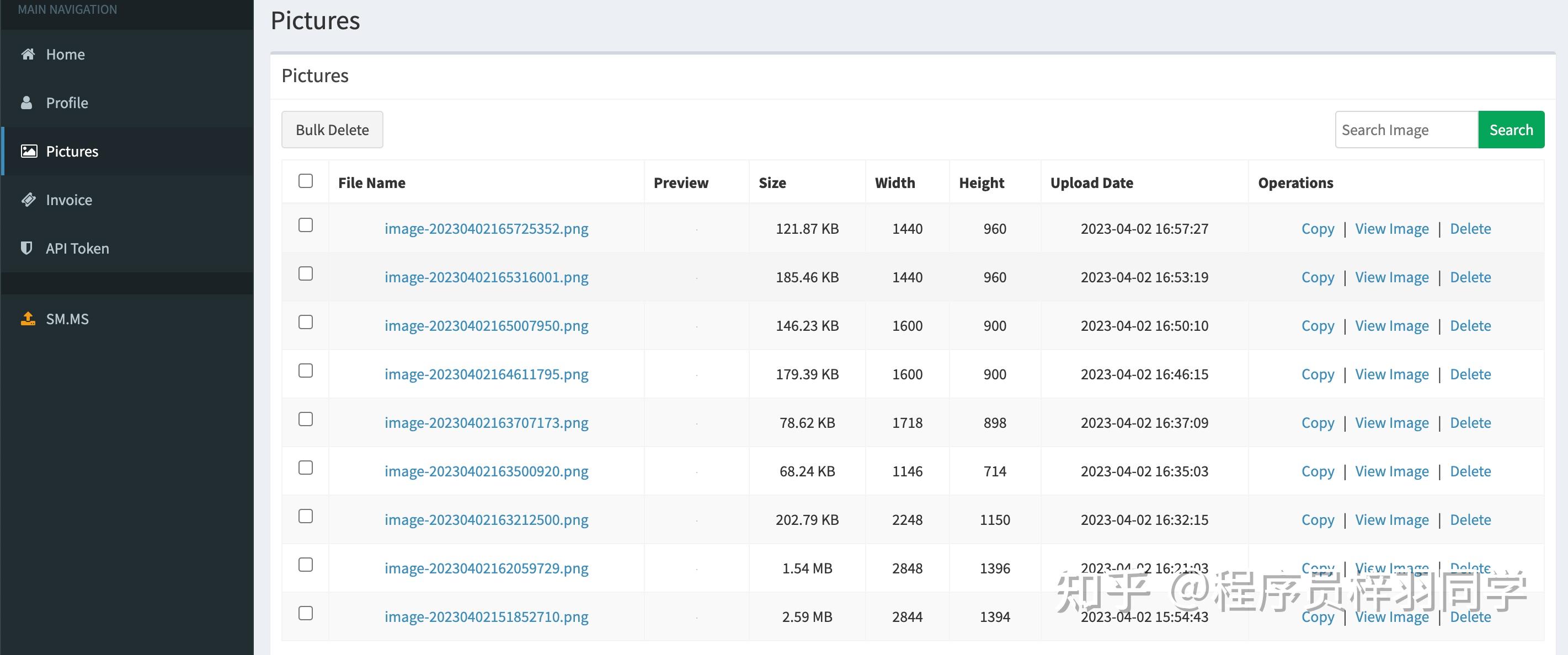This screenshot has width=1568, height=655.
Task: Click the SM.MS upload icon
Action: [x=28, y=319]
